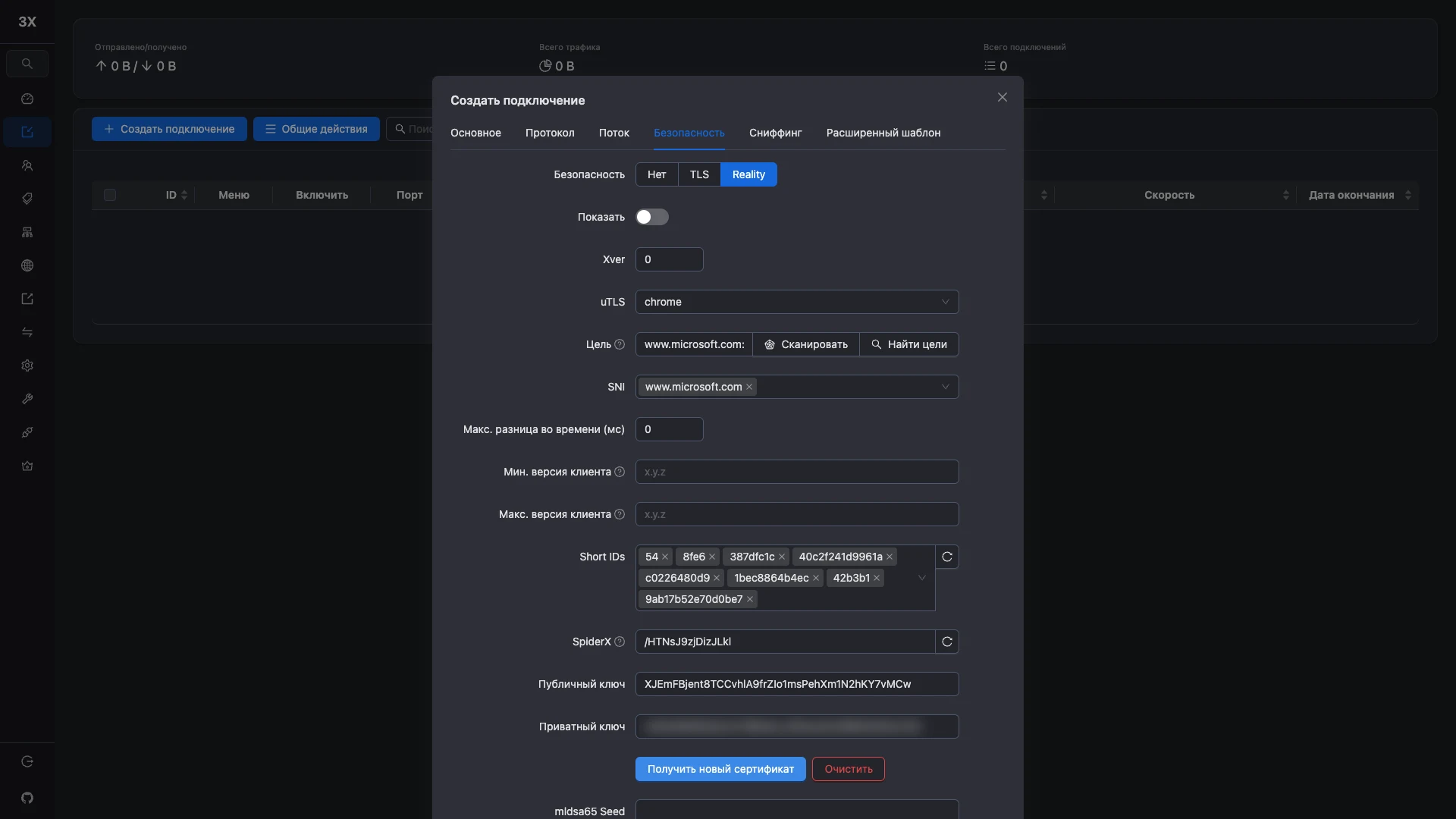This screenshot has width=1456, height=819.
Task: Regenerate SpiderX value with refresh icon
Action: [x=947, y=642]
